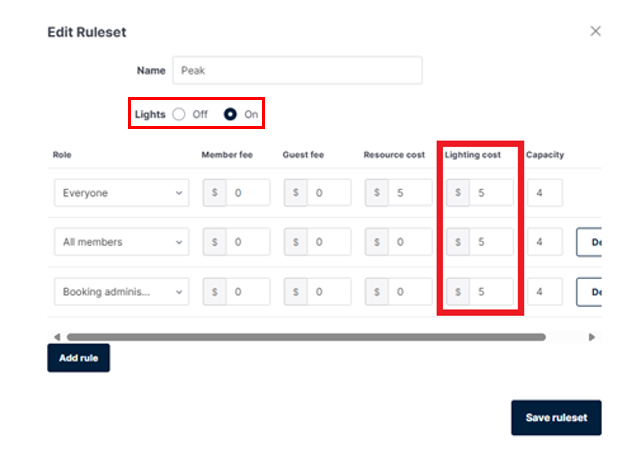Image resolution: width=628 pixels, height=469 pixels.
Task: Edit the ruleset Name field
Action: point(297,71)
